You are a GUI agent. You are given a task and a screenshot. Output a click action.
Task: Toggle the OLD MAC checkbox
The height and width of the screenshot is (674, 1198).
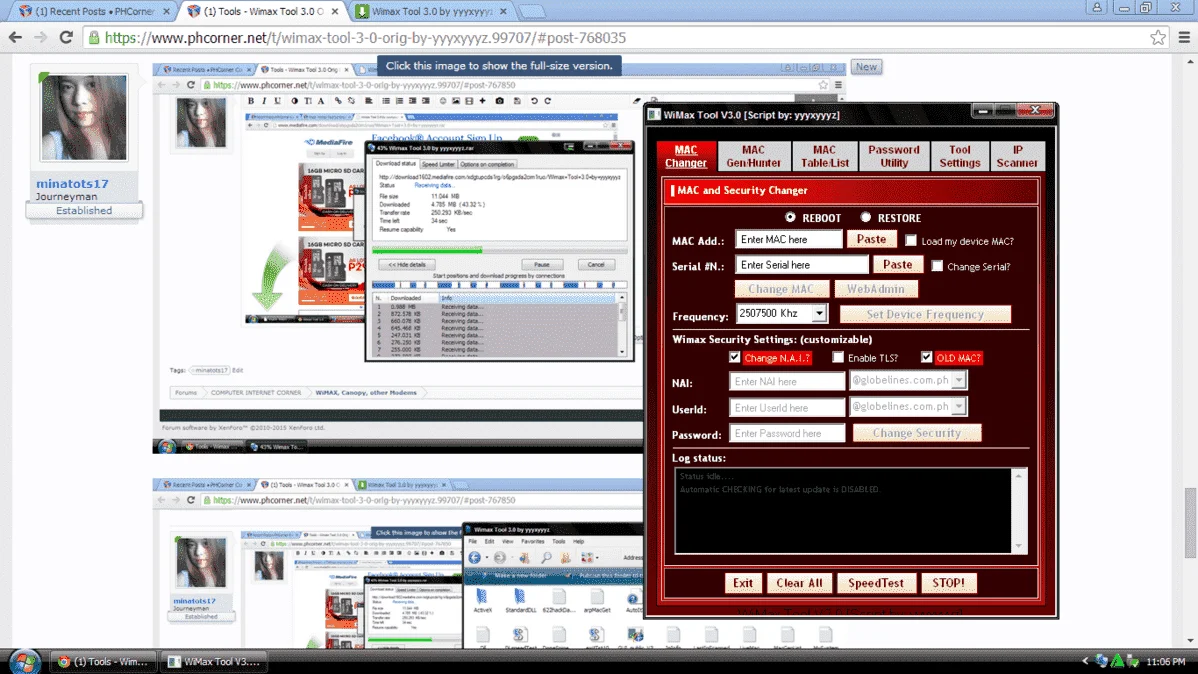pyautogui.click(x=926, y=358)
